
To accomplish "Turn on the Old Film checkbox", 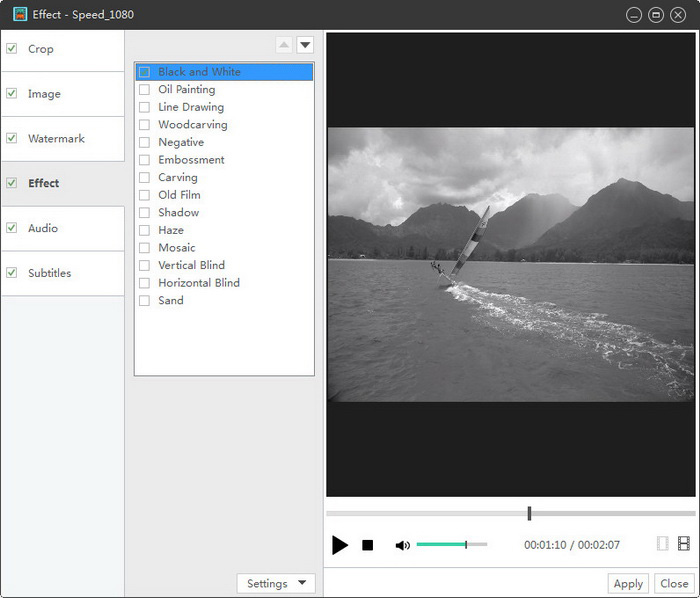I will [x=144, y=195].
